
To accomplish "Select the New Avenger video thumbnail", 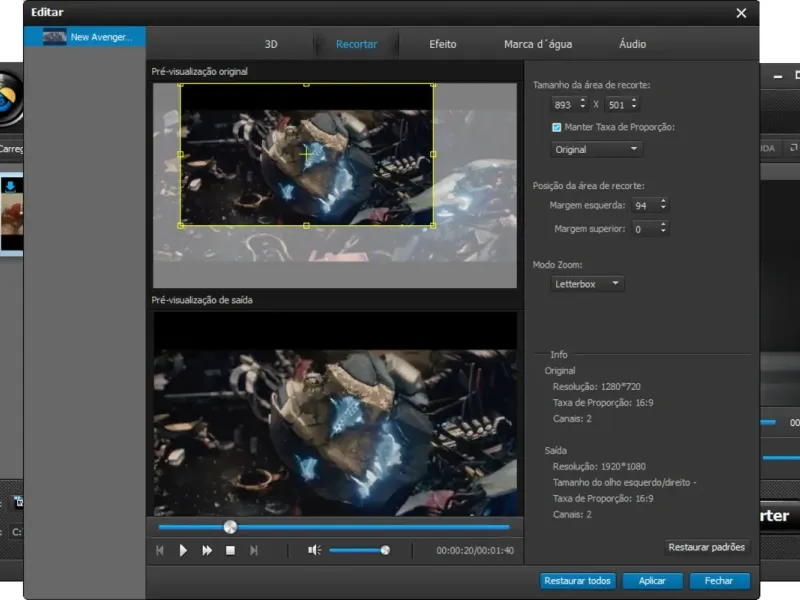I will point(55,37).
